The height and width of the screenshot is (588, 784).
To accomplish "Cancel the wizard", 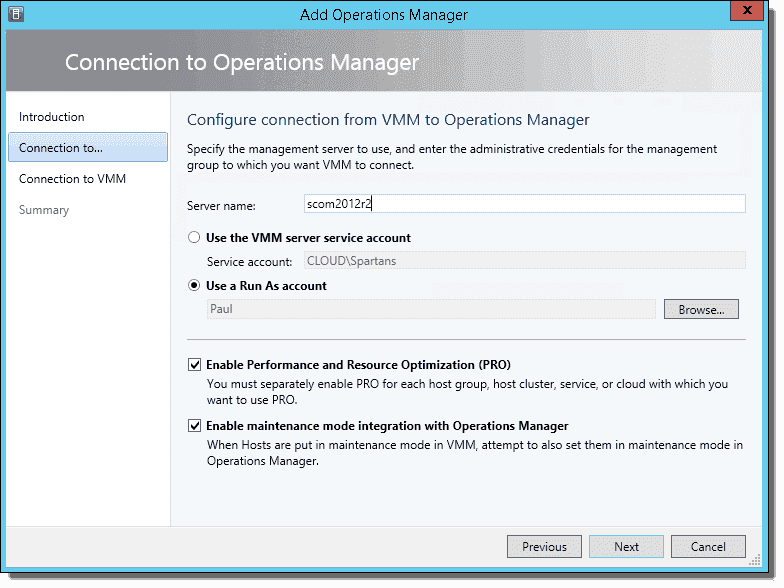I will coord(708,546).
